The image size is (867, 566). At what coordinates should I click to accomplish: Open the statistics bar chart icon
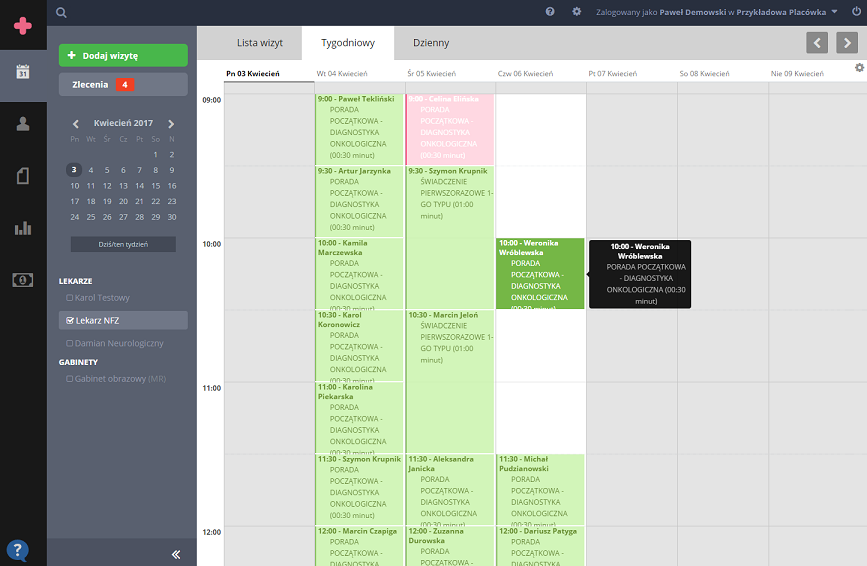23,228
